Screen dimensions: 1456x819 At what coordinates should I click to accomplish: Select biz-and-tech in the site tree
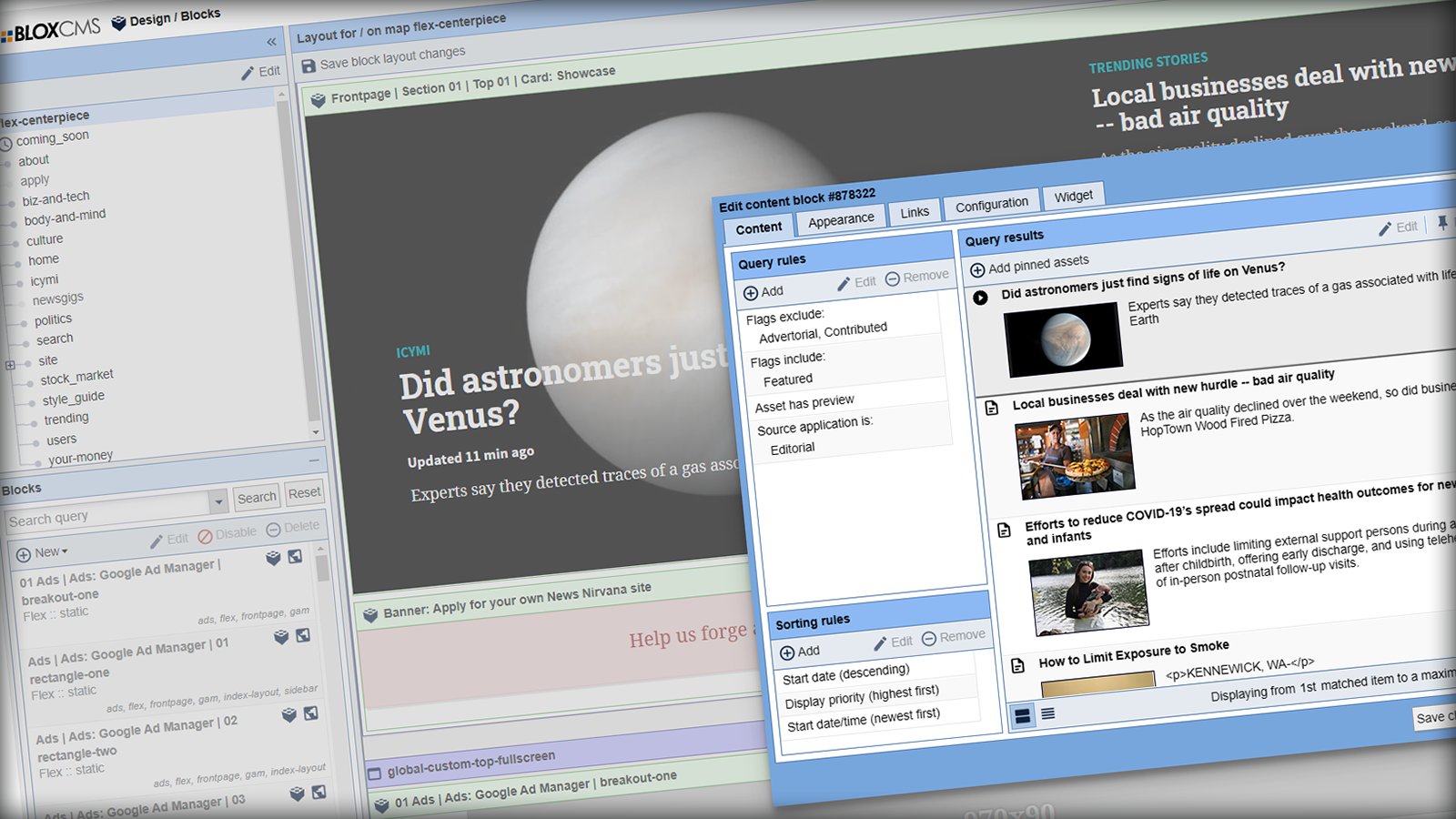tap(56, 198)
